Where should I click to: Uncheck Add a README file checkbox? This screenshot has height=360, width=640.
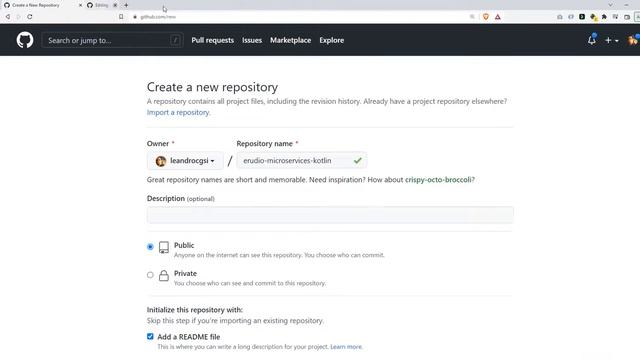(x=150, y=336)
